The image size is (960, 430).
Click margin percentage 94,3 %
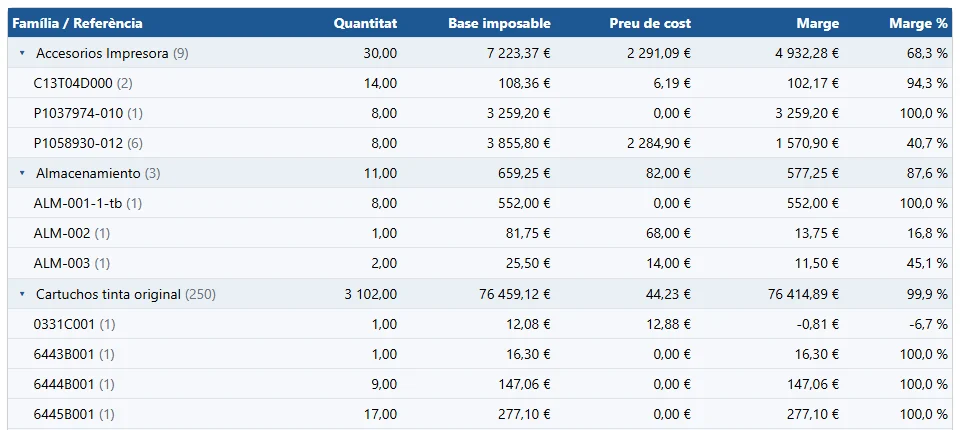(927, 83)
